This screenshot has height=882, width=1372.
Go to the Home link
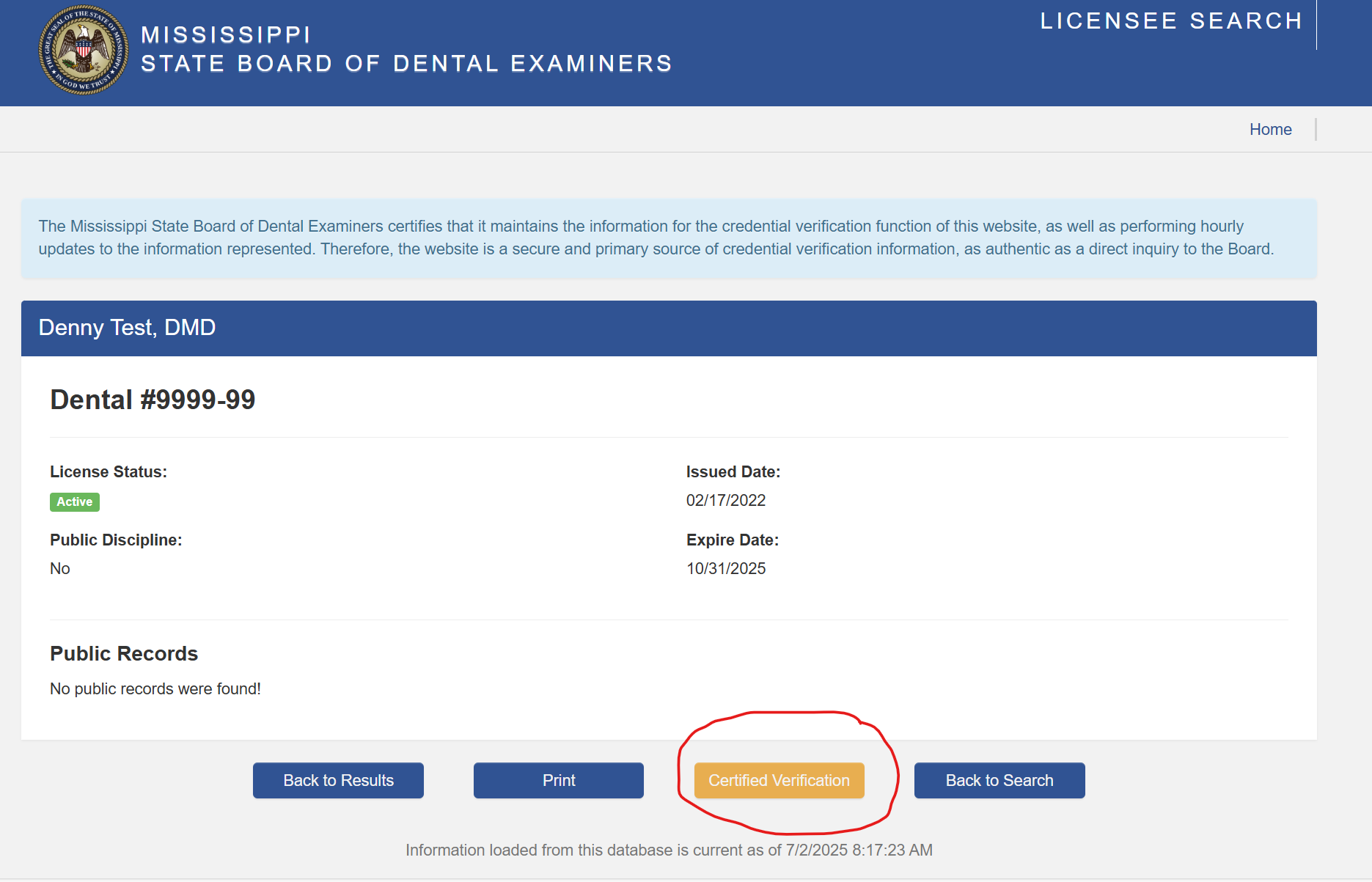(x=1270, y=130)
